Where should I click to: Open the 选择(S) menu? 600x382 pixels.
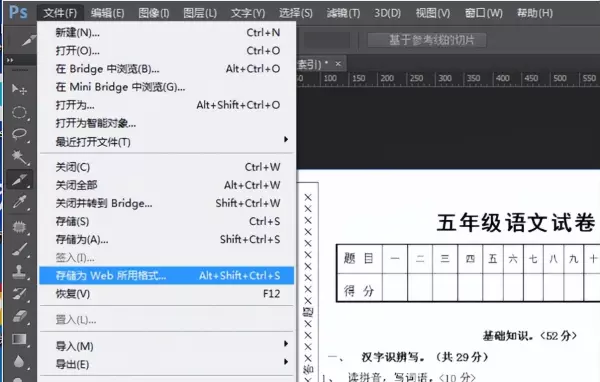coord(295,13)
